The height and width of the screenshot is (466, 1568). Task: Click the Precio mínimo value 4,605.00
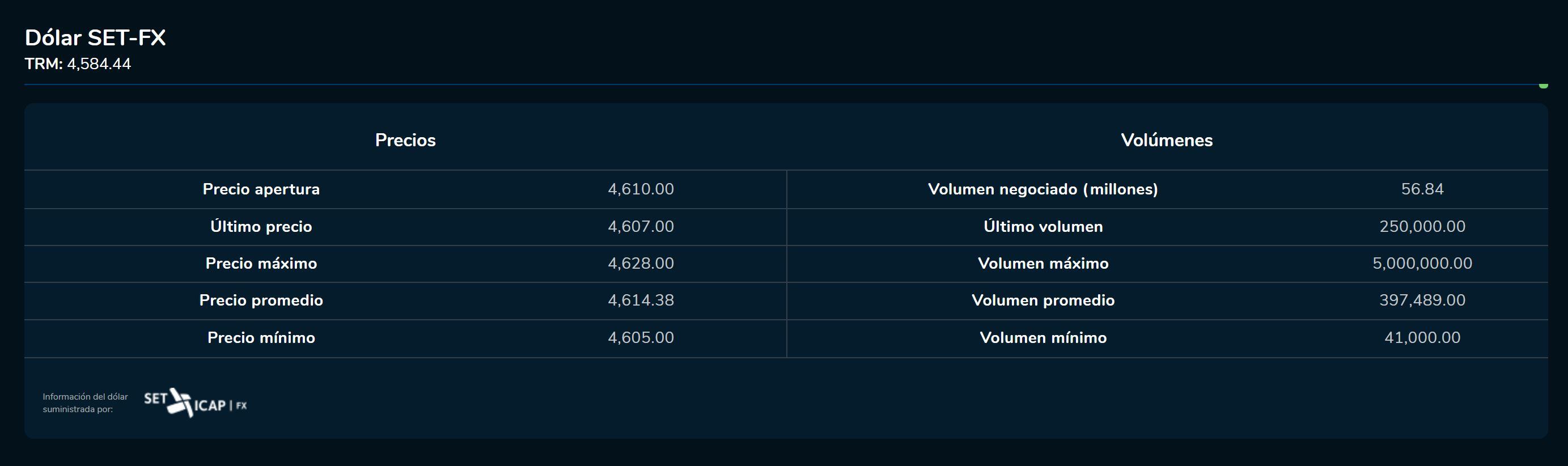641,338
